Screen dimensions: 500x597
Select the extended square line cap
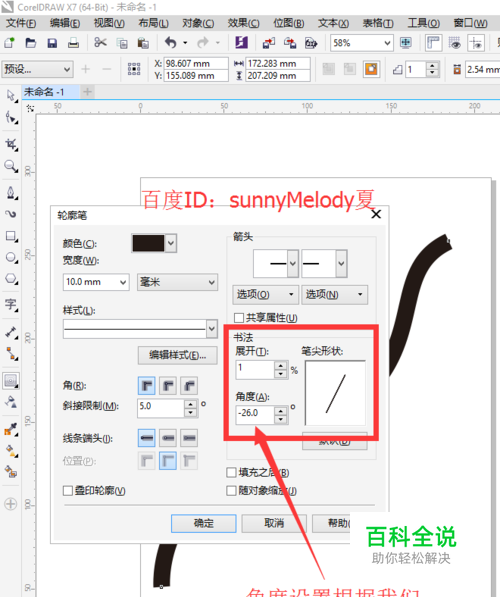(x=189, y=438)
